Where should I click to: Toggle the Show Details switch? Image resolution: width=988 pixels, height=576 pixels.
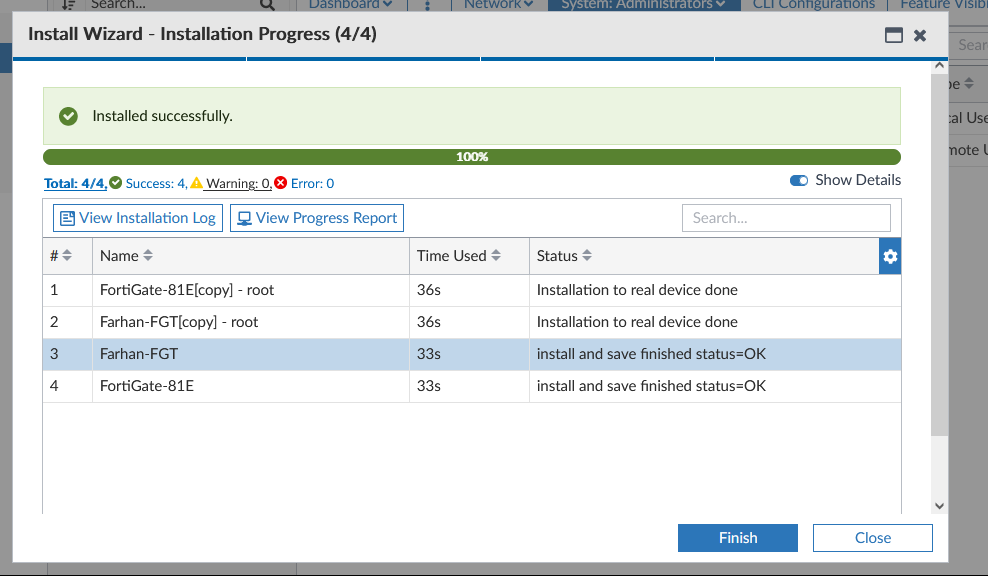point(799,181)
